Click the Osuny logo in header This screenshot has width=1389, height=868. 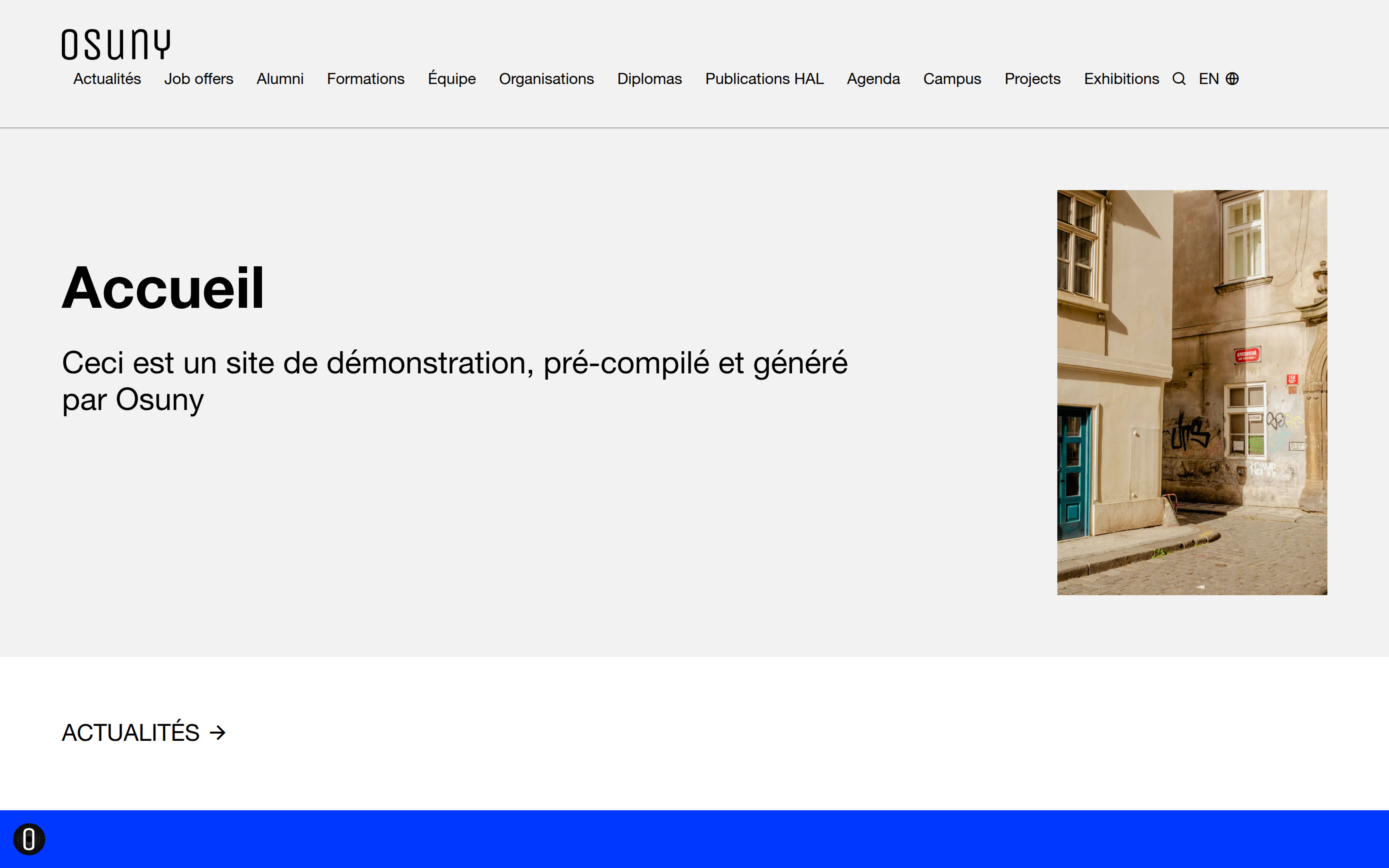[116, 44]
